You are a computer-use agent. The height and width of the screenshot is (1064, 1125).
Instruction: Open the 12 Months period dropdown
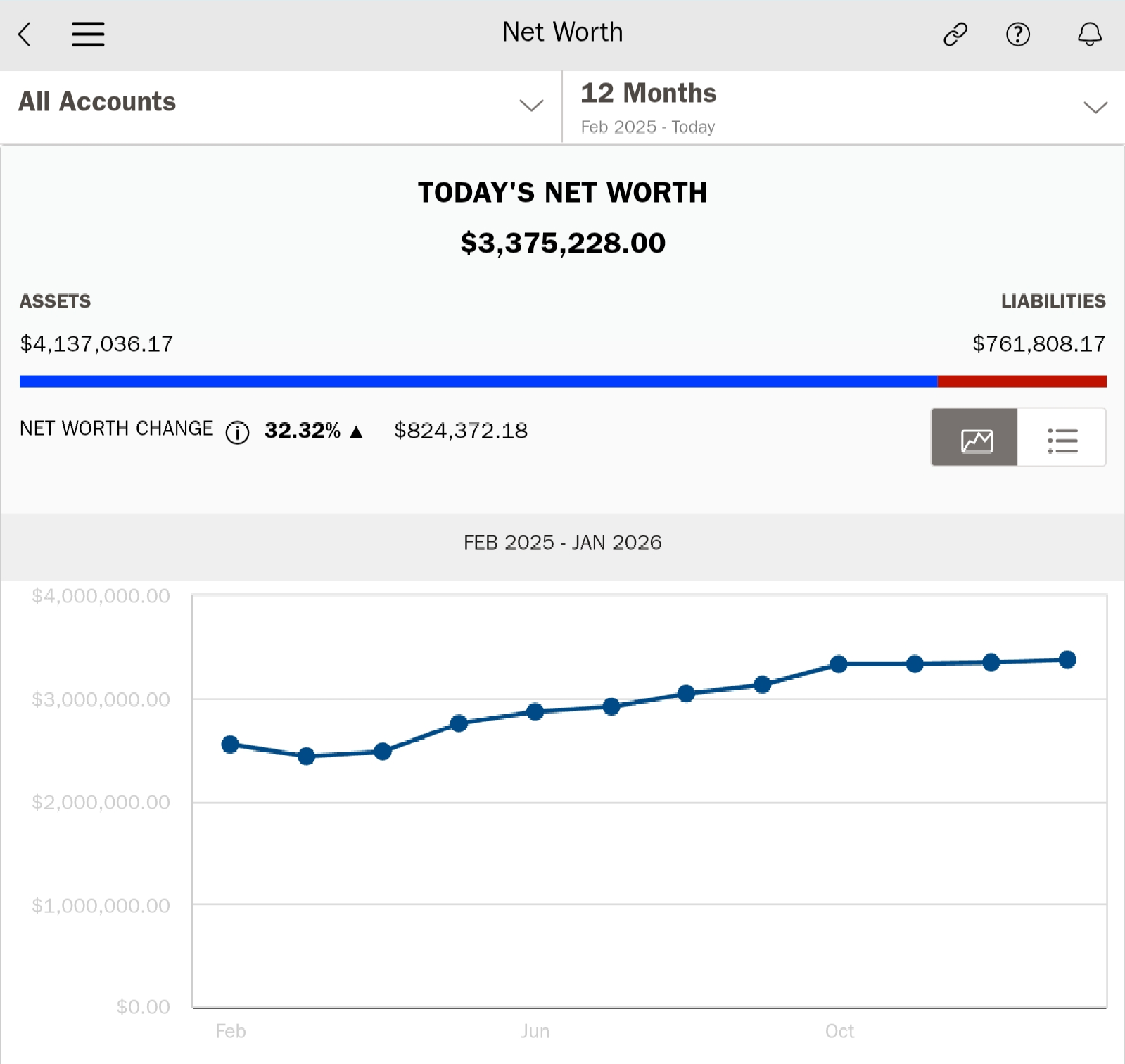[844, 106]
